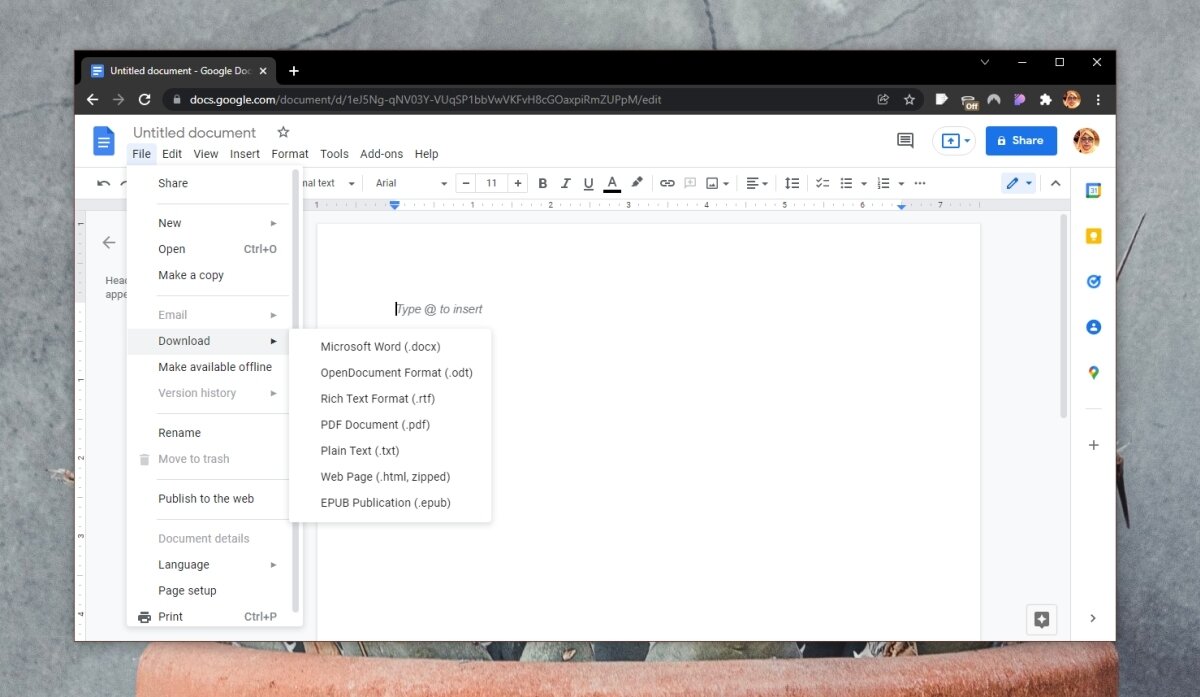Open the Insert menu

pyautogui.click(x=245, y=154)
